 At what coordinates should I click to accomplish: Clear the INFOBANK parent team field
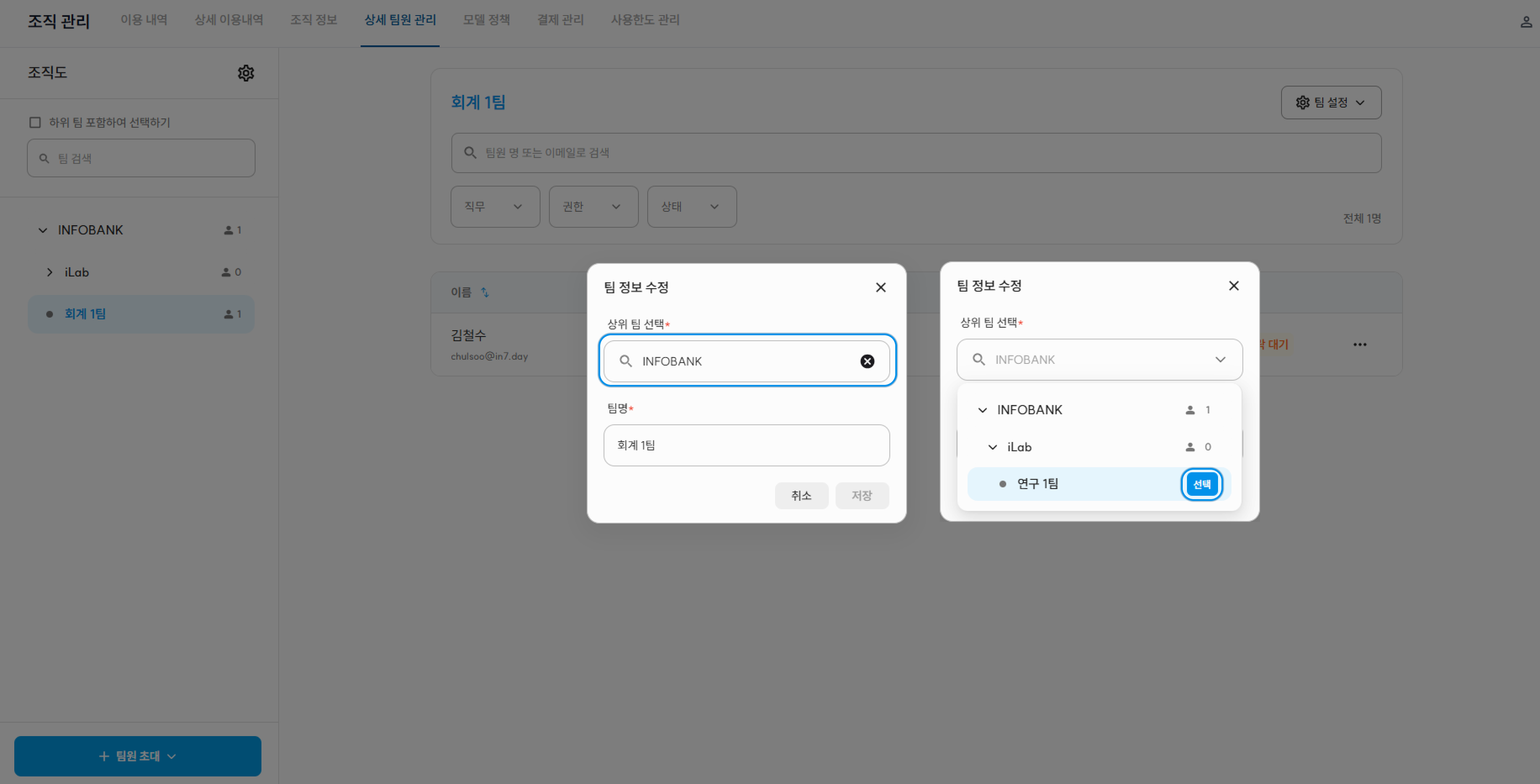pyautogui.click(x=867, y=361)
